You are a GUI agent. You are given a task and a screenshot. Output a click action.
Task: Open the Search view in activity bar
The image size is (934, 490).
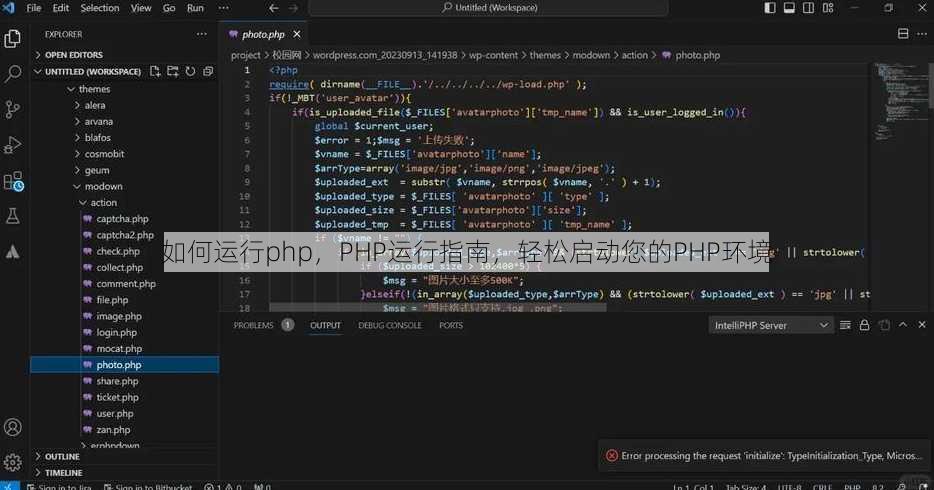click(x=13, y=74)
